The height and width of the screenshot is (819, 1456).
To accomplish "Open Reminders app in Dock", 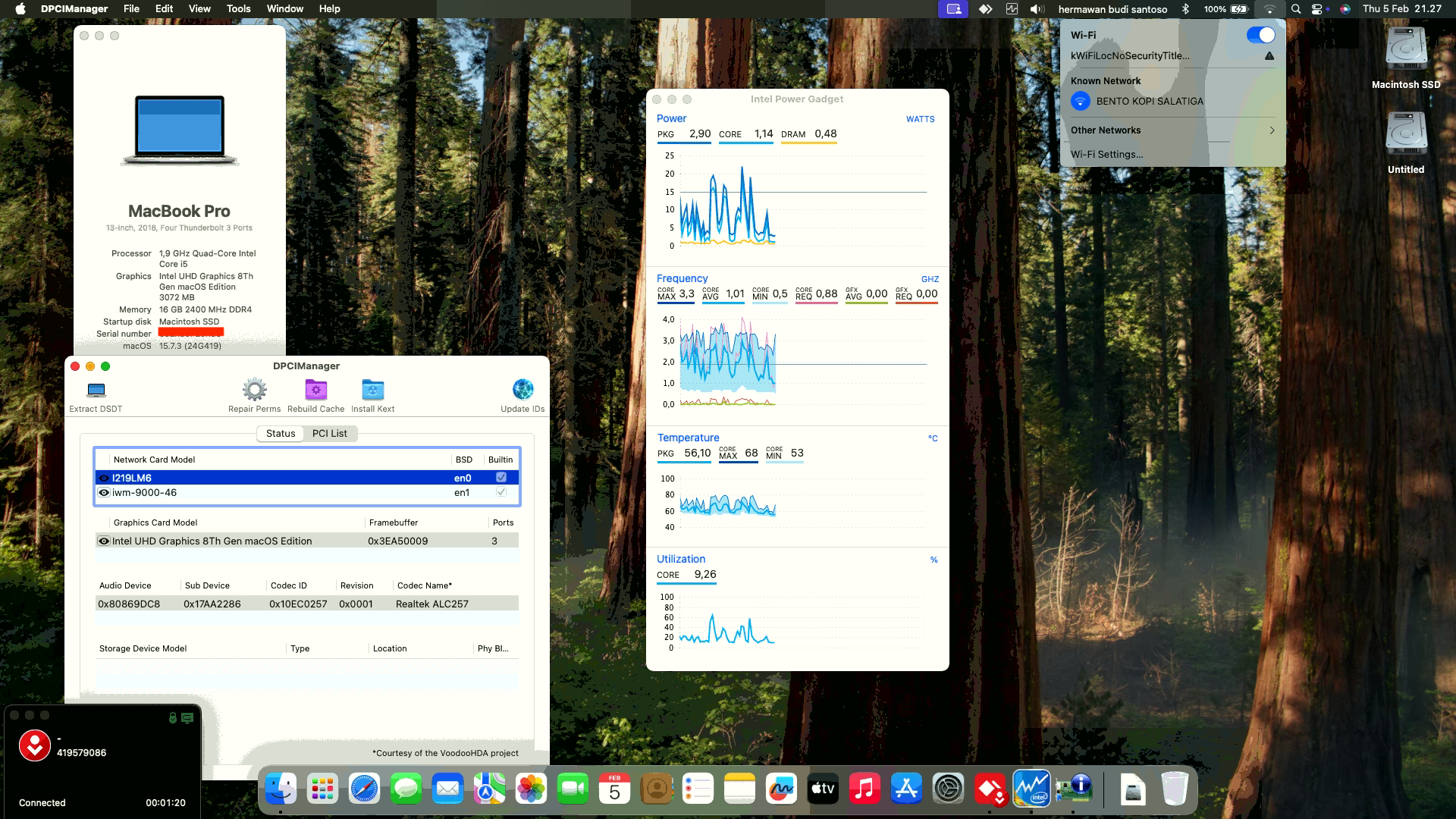I will [698, 789].
